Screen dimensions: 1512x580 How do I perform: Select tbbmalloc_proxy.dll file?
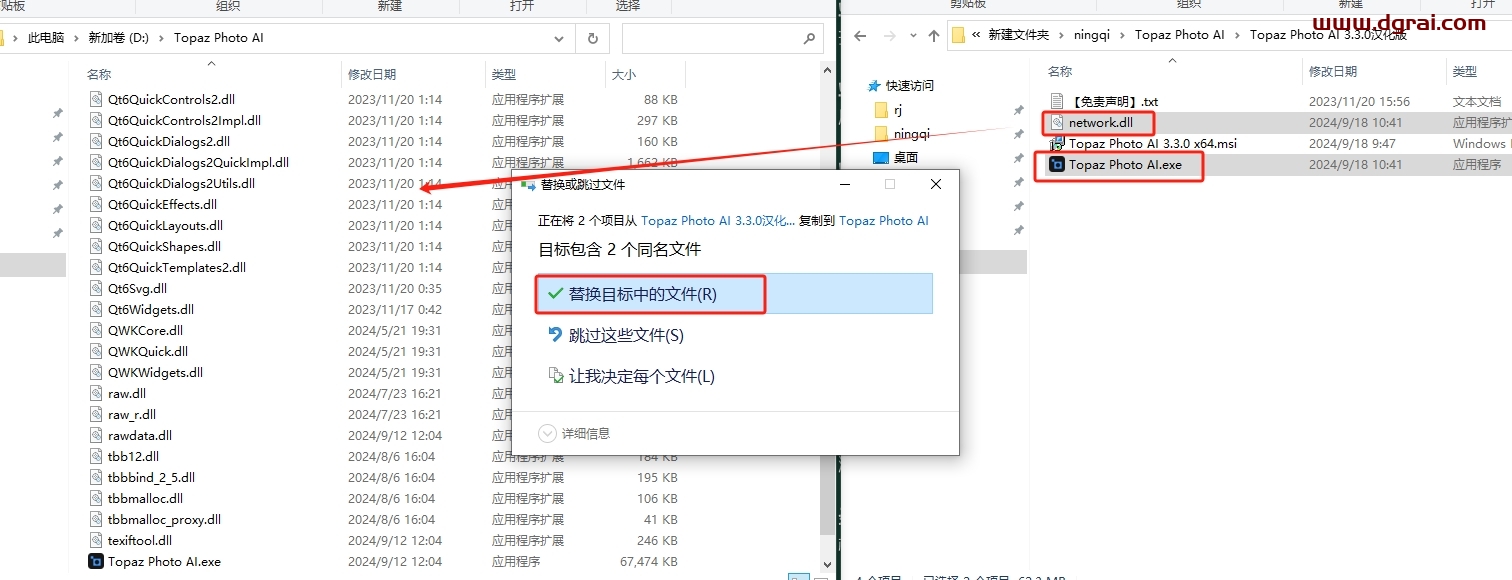click(164, 519)
